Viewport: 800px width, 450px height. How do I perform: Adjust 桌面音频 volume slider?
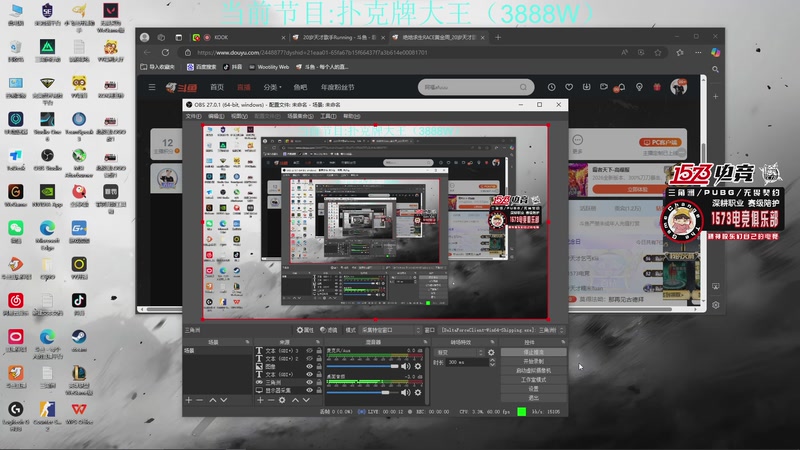click(x=362, y=392)
